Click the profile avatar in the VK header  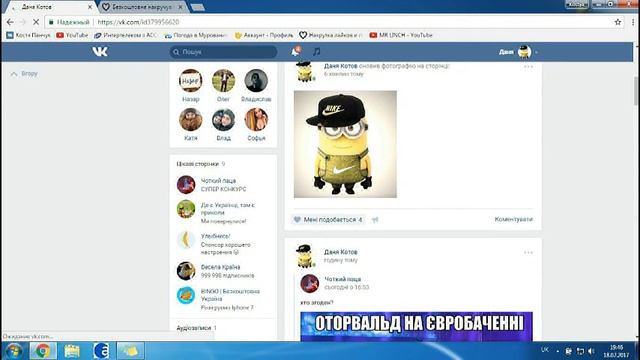(524, 52)
